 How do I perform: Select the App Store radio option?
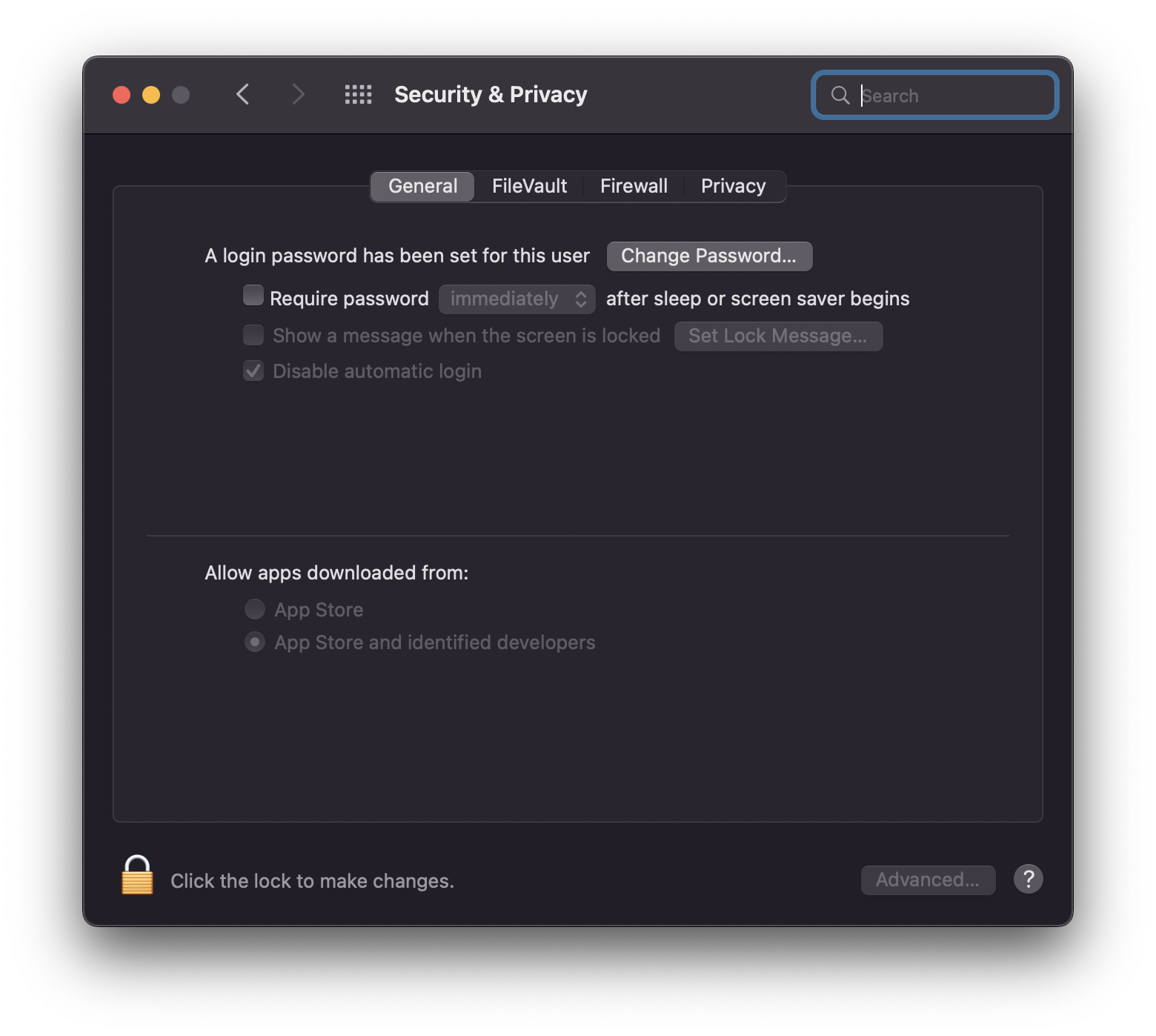click(255, 609)
